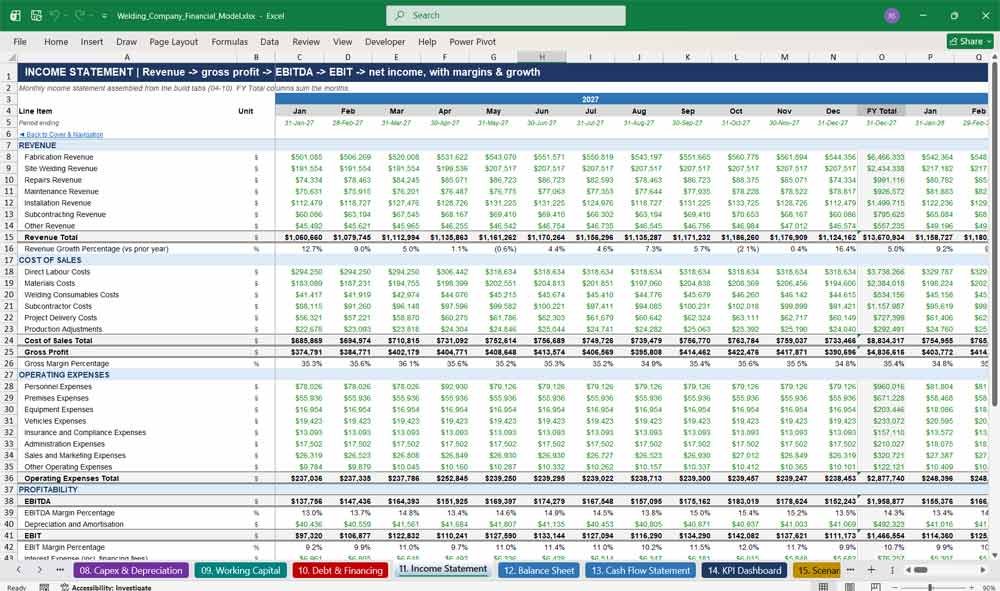This screenshot has width=1000, height=591.
Task: Select the 2027 year header band
Action: 590,99
